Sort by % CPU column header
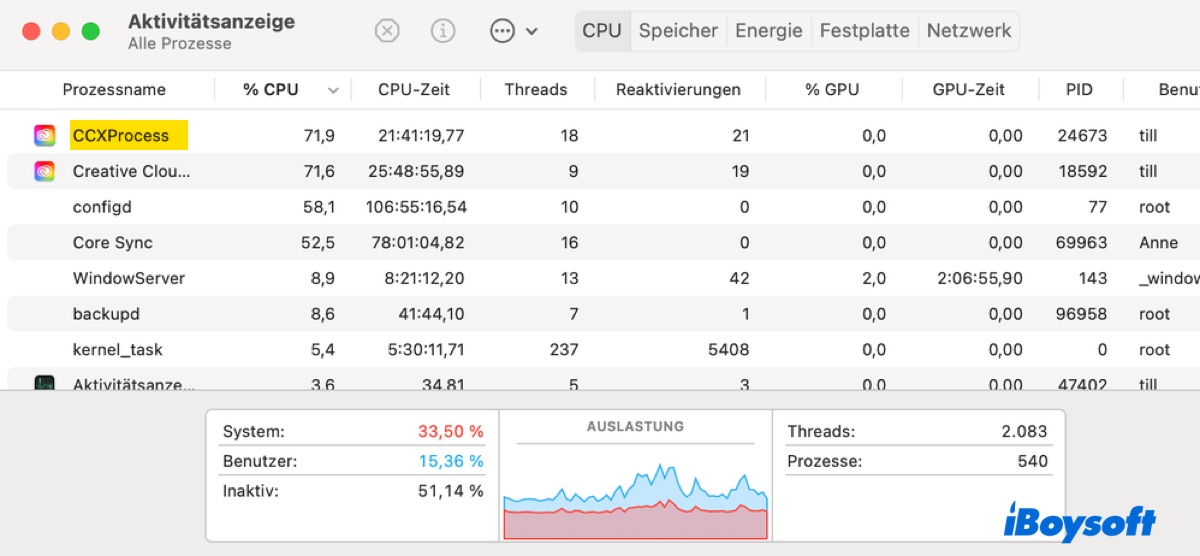The height and width of the screenshot is (556, 1200). point(271,90)
